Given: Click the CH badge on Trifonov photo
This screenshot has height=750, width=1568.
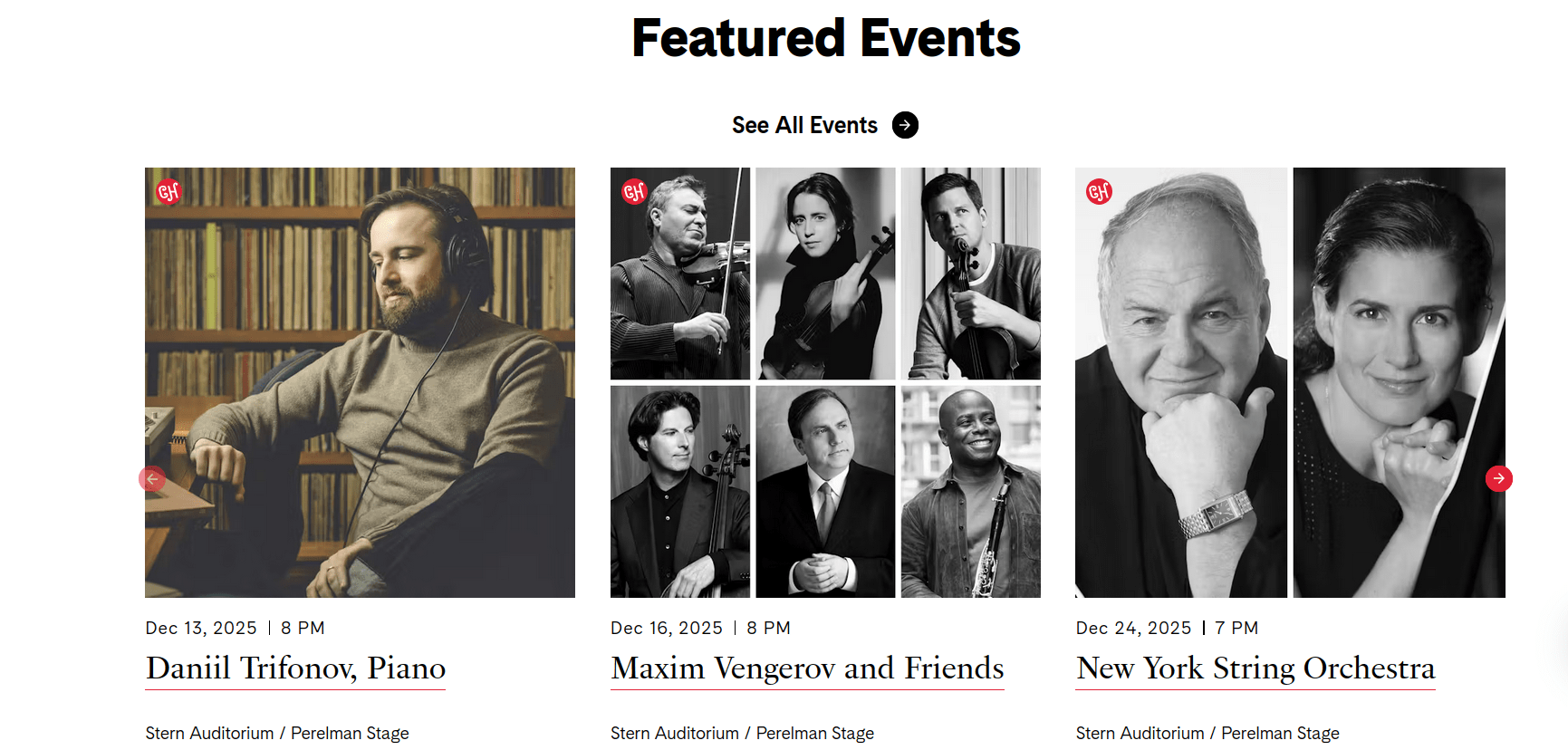Looking at the screenshot, I should 168,192.
